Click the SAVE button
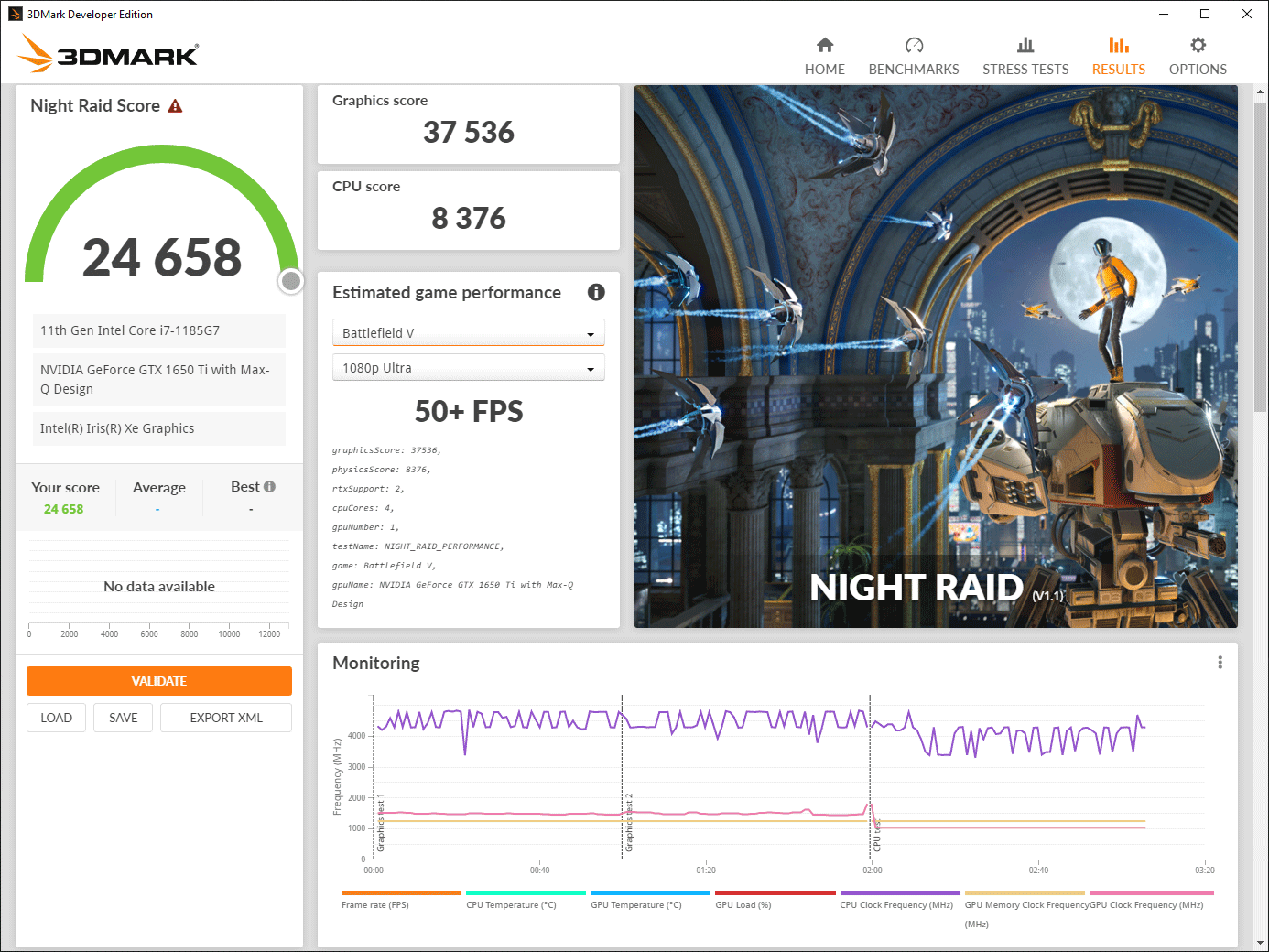The height and width of the screenshot is (952, 1269). coord(124,718)
